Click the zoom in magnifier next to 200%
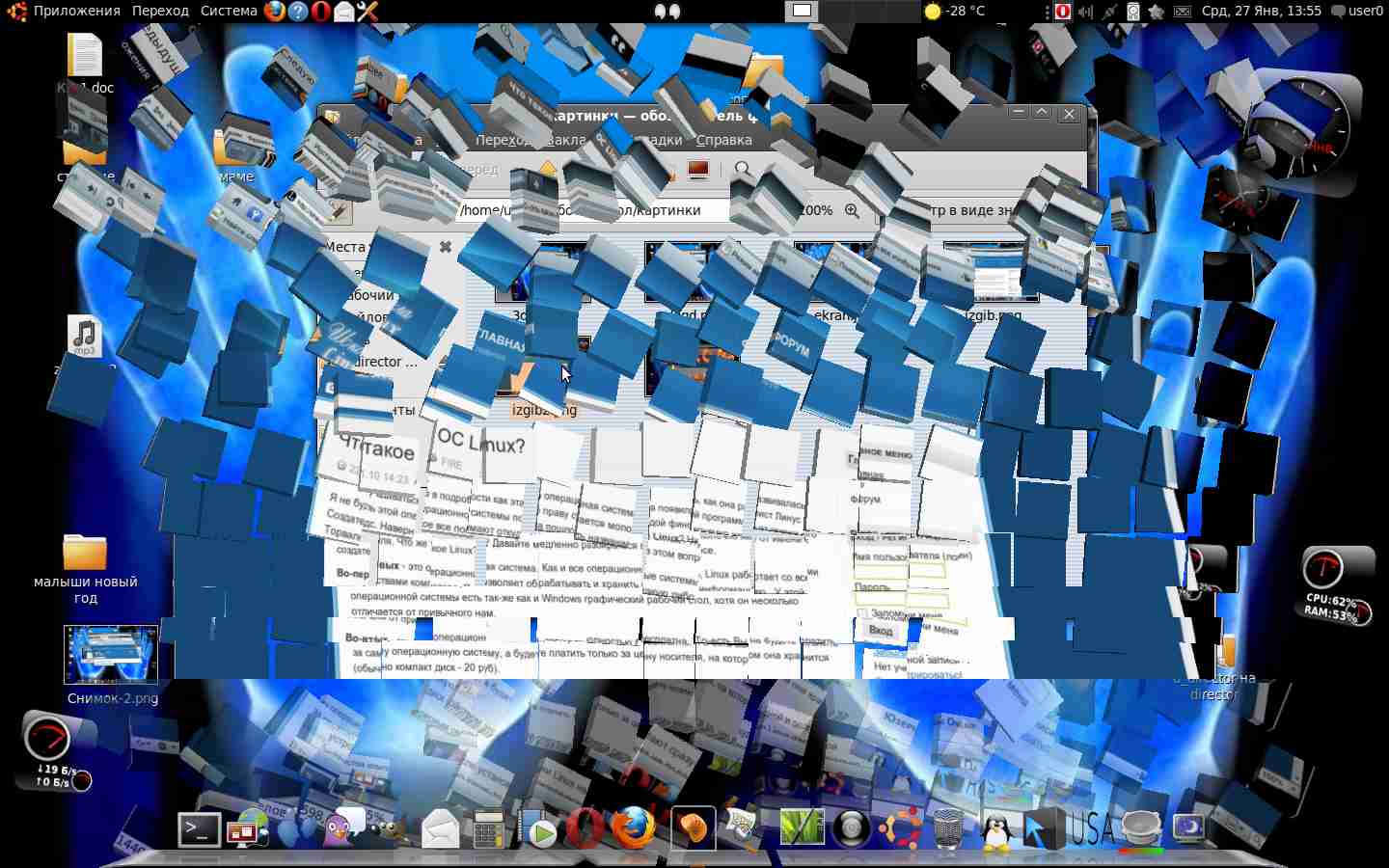 click(852, 210)
